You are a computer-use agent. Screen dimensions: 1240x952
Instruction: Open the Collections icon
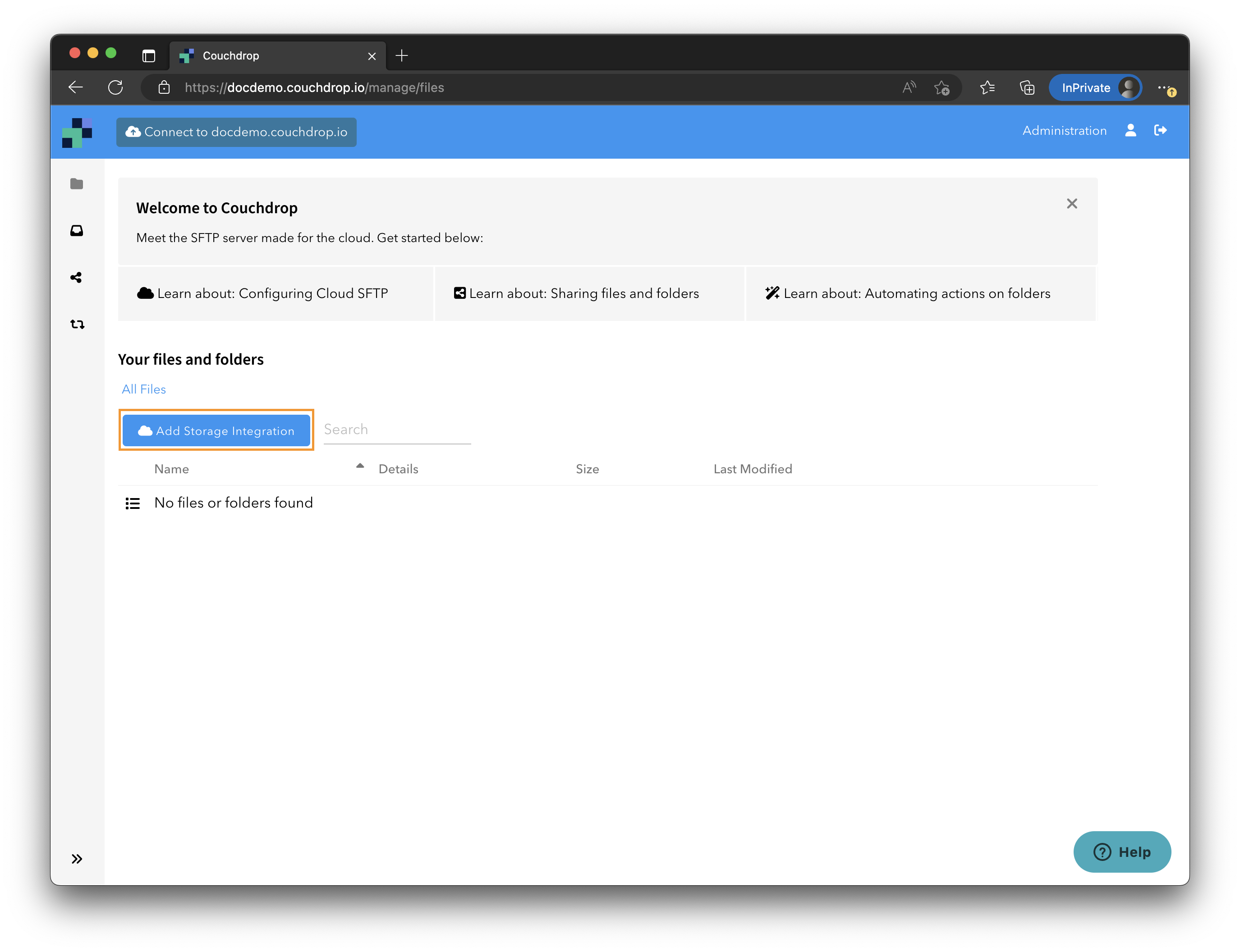point(1027,88)
